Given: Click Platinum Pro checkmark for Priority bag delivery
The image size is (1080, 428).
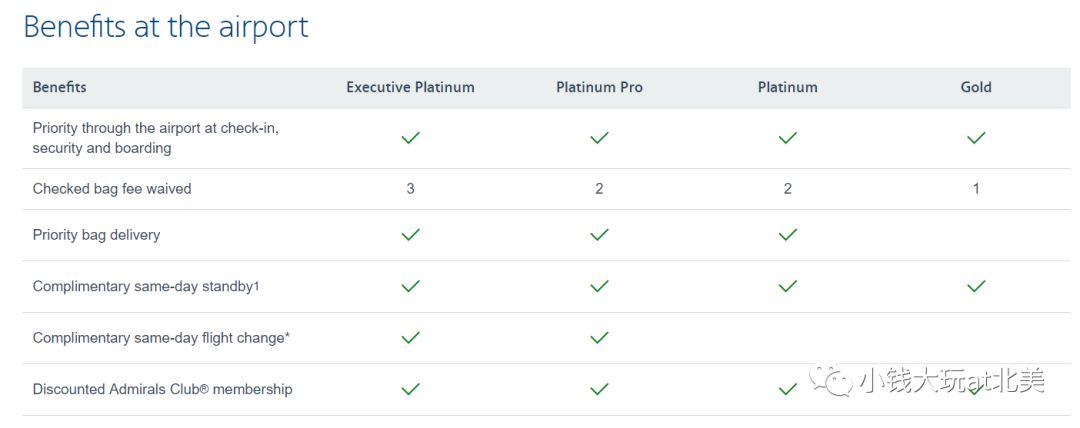Looking at the screenshot, I should coord(599,235).
